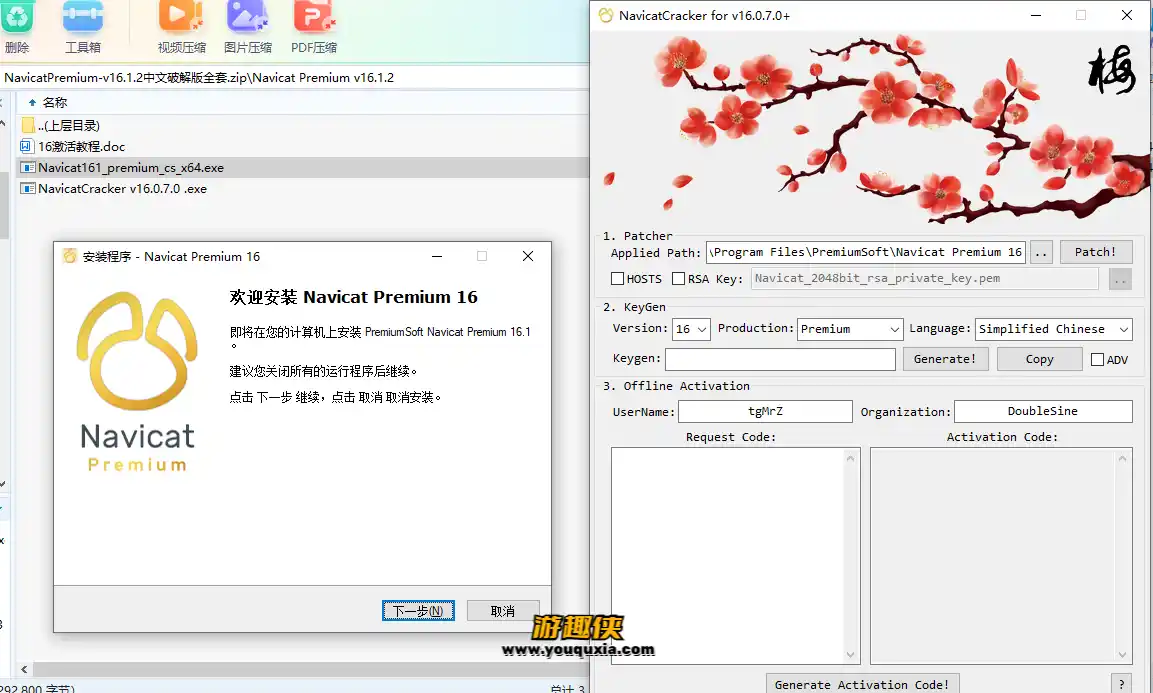Click the installer title bar Navicat icon
This screenshot has width=1153, height=693.
tap(70, 256)
